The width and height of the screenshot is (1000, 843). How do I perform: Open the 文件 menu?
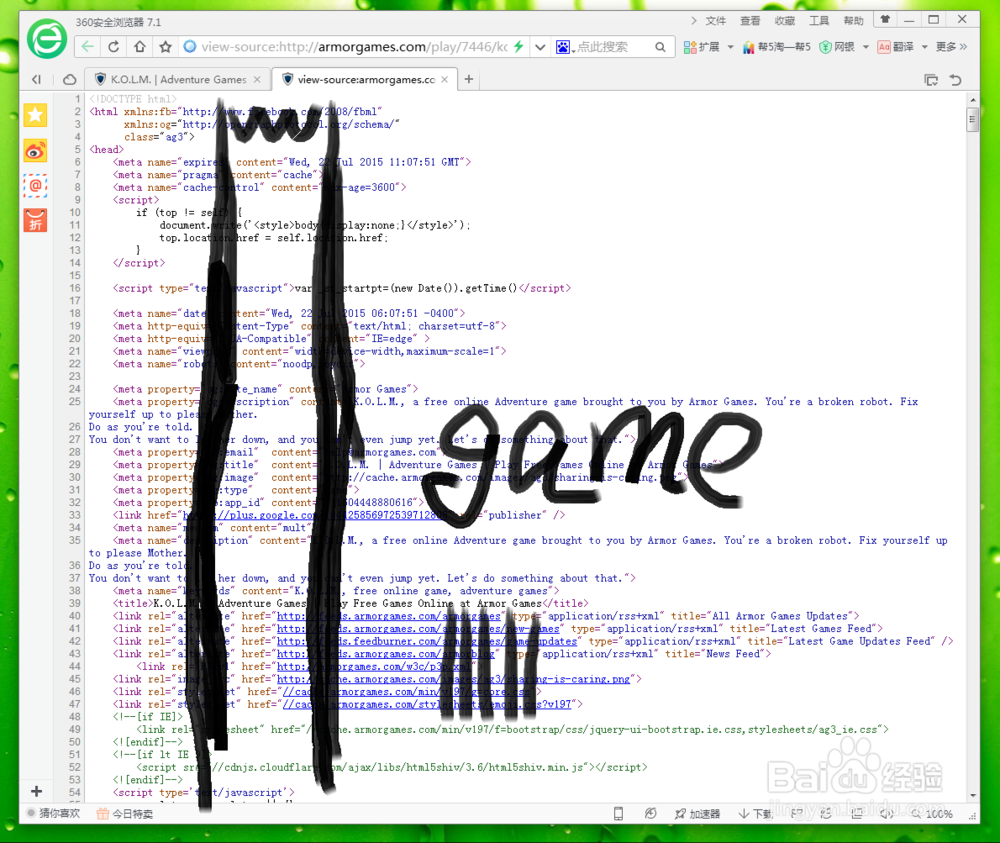pyautogui.click(x=716, y=20)
